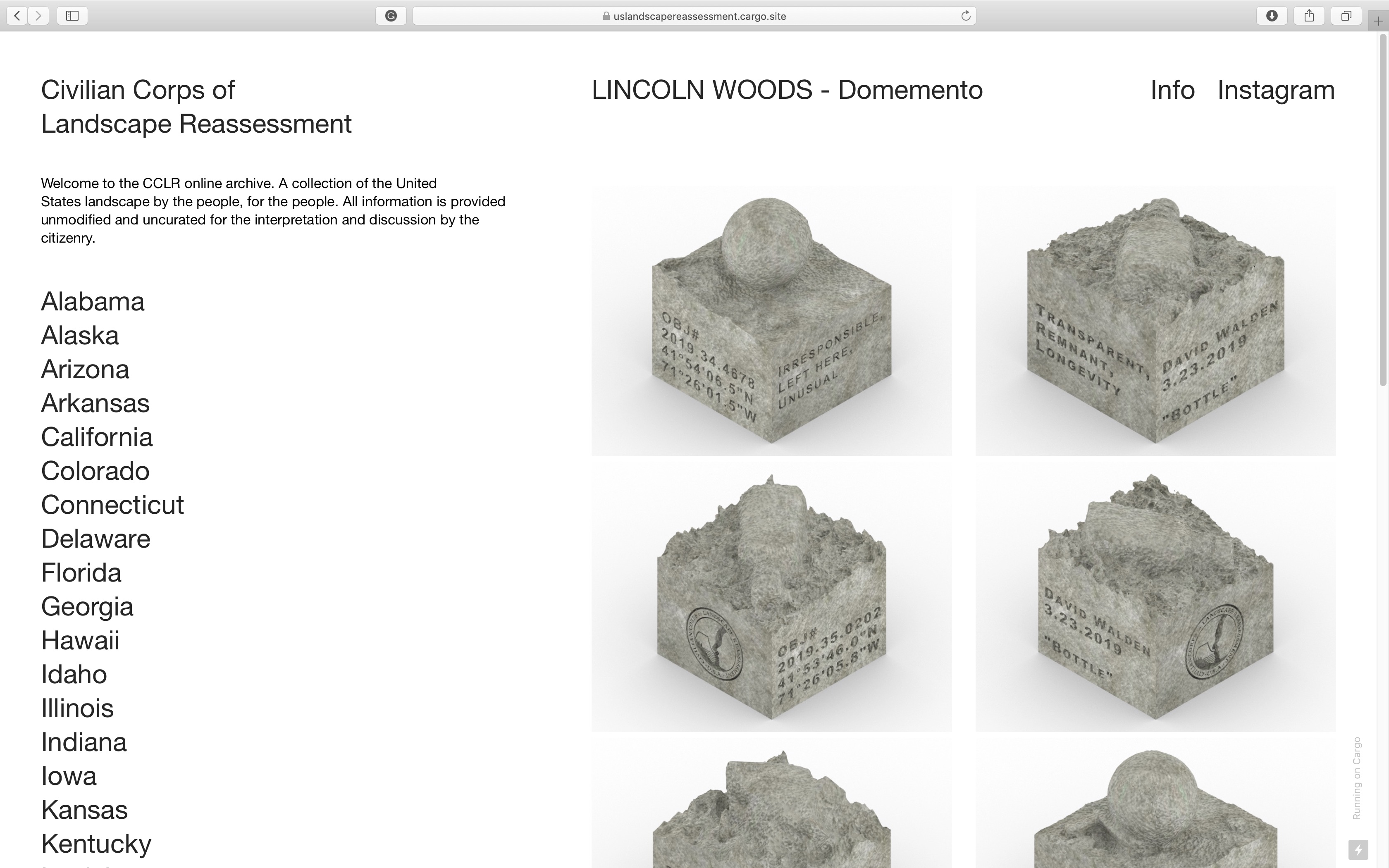The width and height of the screenshot is (1389, 868).
Task: Click the Safari forward arrow button
Action: (x=38, y=16)
